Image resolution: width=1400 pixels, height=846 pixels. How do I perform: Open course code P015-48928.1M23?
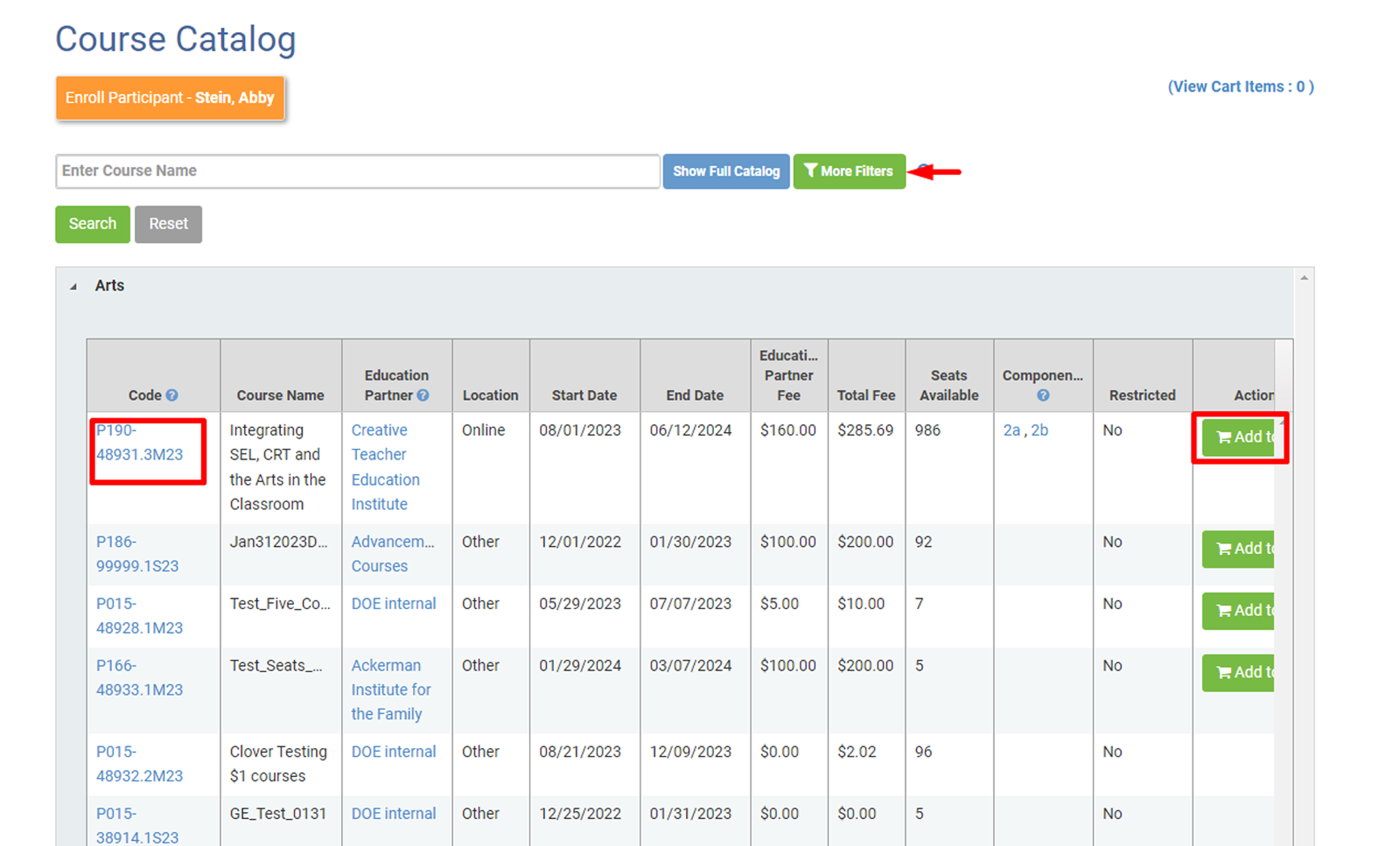click(x=139, y=616)
